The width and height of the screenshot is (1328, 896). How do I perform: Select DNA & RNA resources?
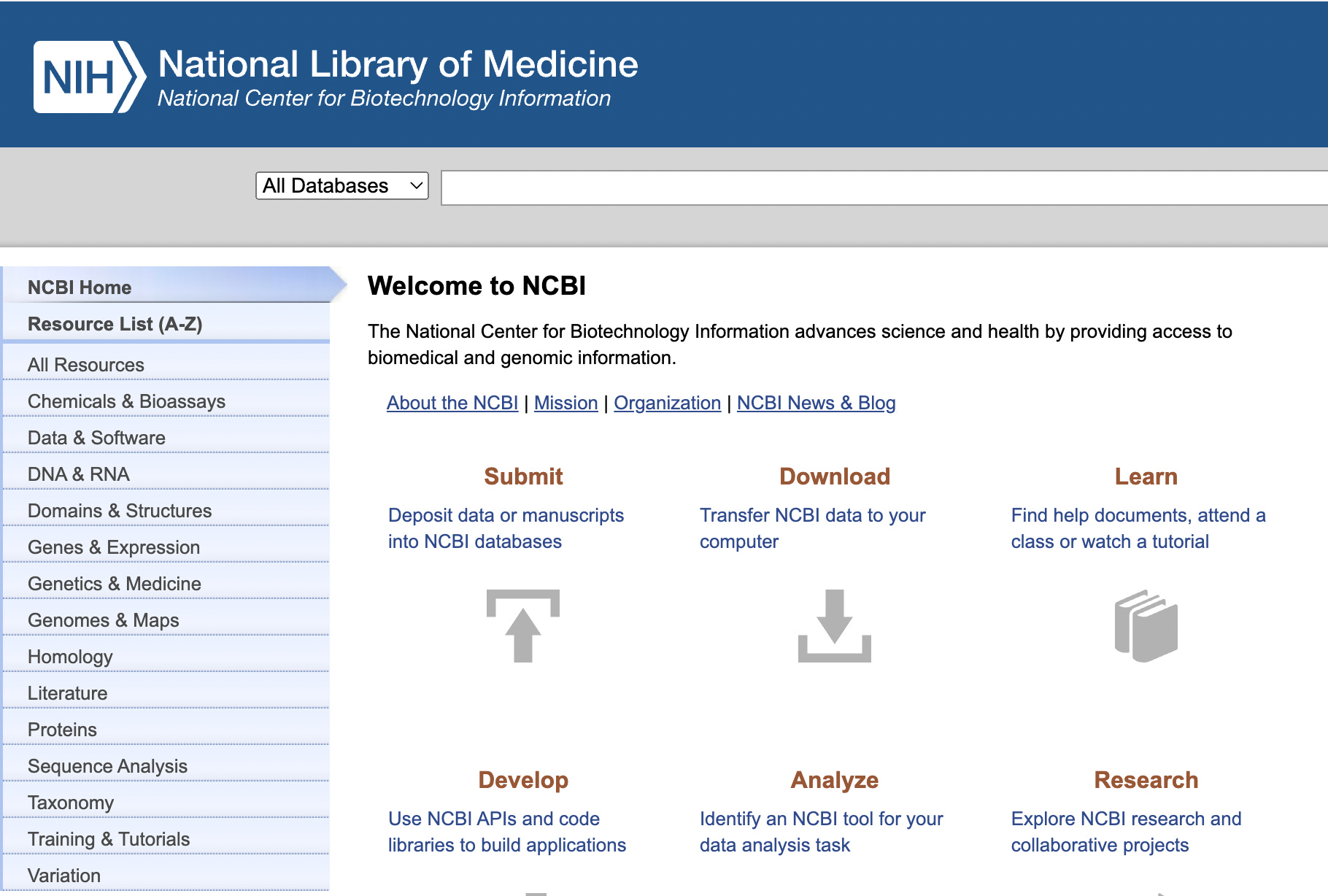[77, 474]
